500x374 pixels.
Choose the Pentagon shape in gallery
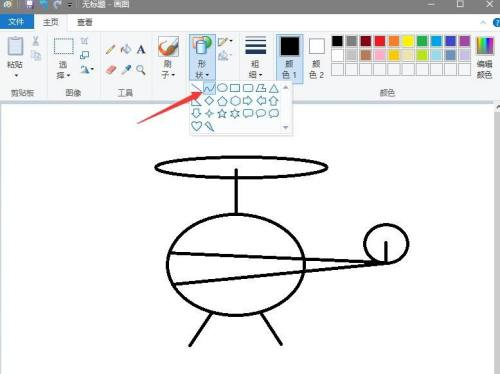[222, 101]
